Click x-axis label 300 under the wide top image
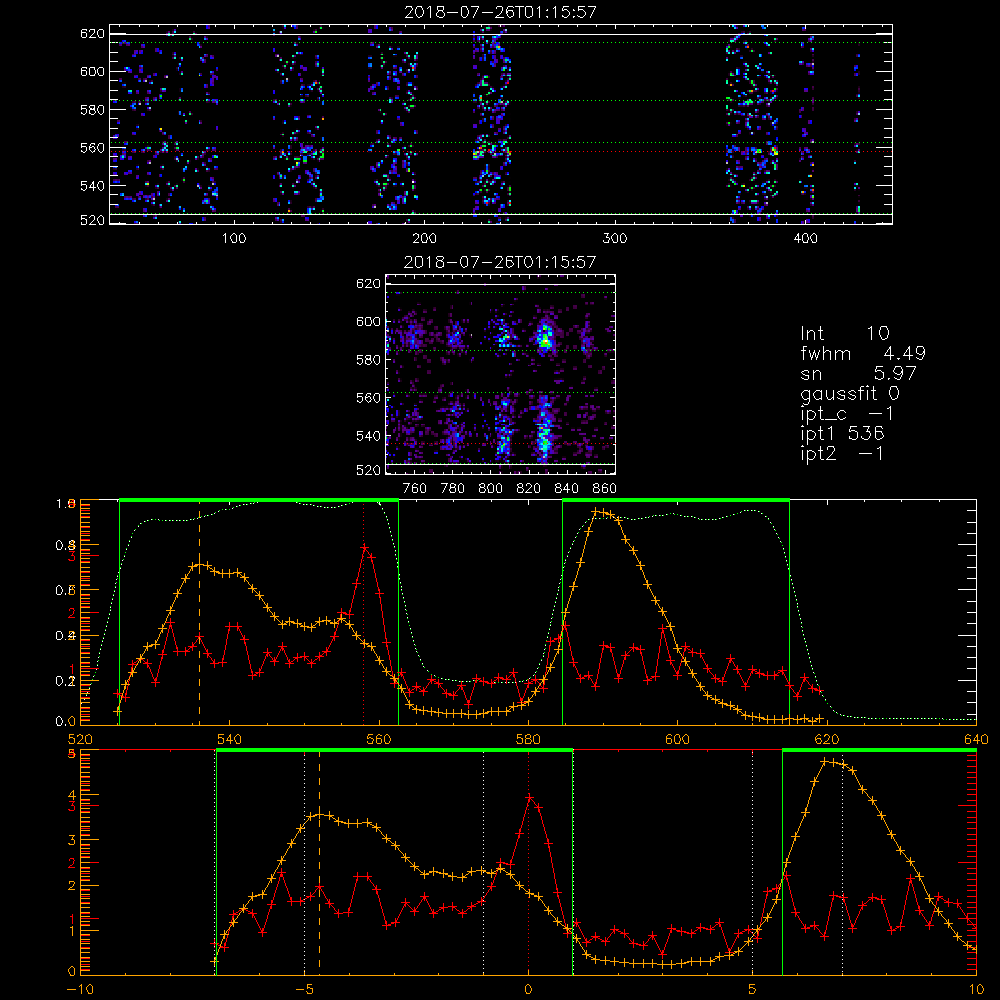Screen dimensions: 1000x1000 [615, 239]
